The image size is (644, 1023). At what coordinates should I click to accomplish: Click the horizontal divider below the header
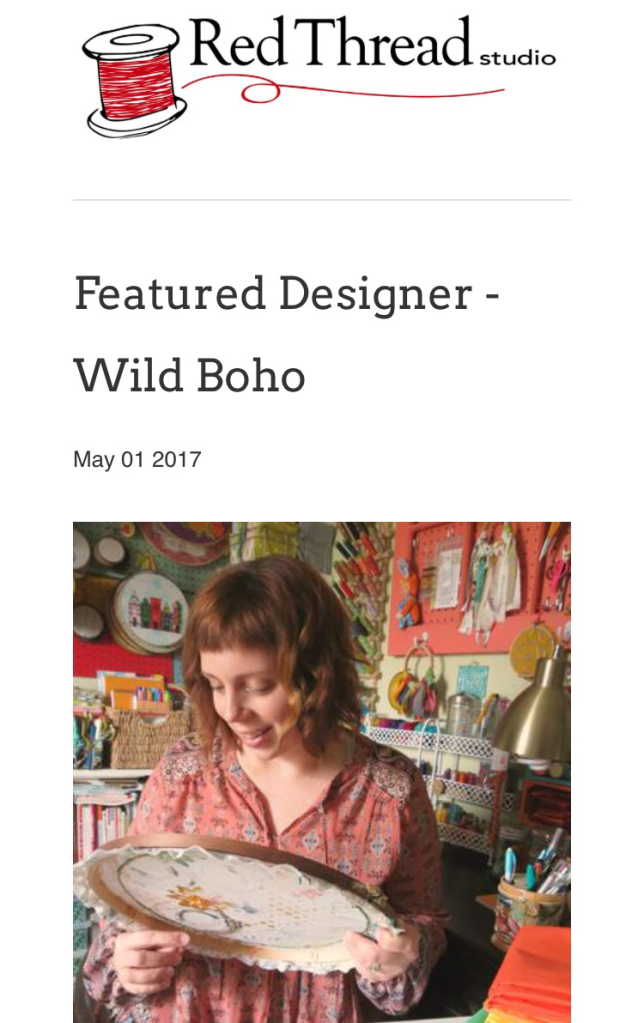[322, 200]
